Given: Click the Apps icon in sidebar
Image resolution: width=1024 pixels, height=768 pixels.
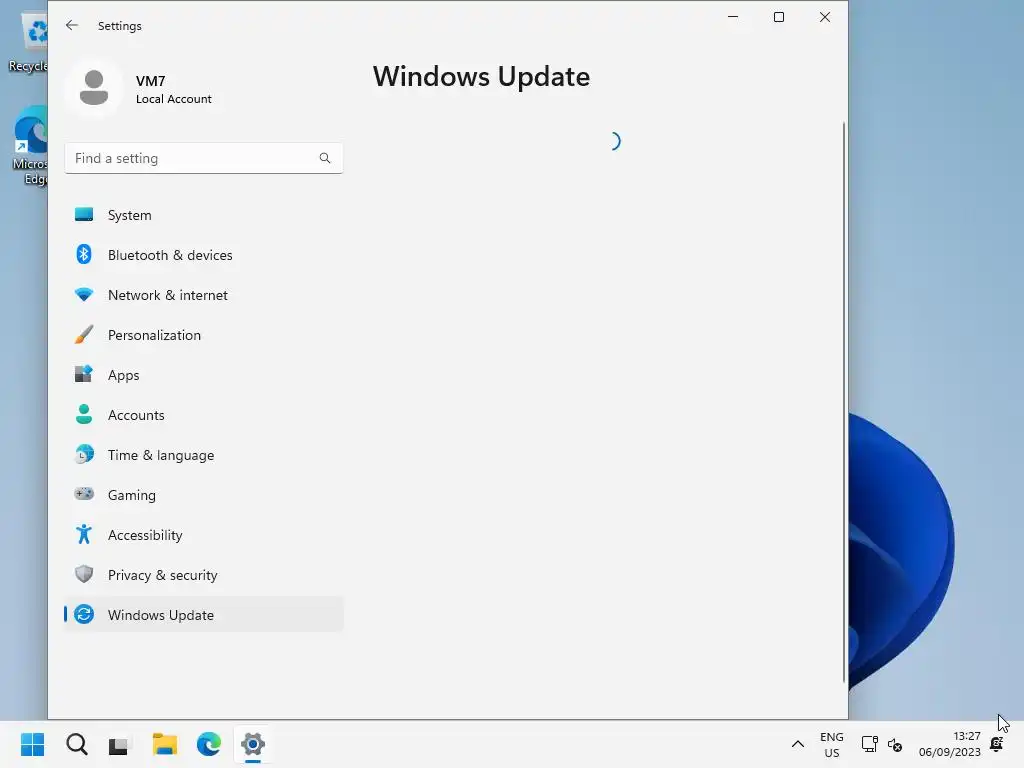Looking at the screenshot, I should click(x=84, y=374).
